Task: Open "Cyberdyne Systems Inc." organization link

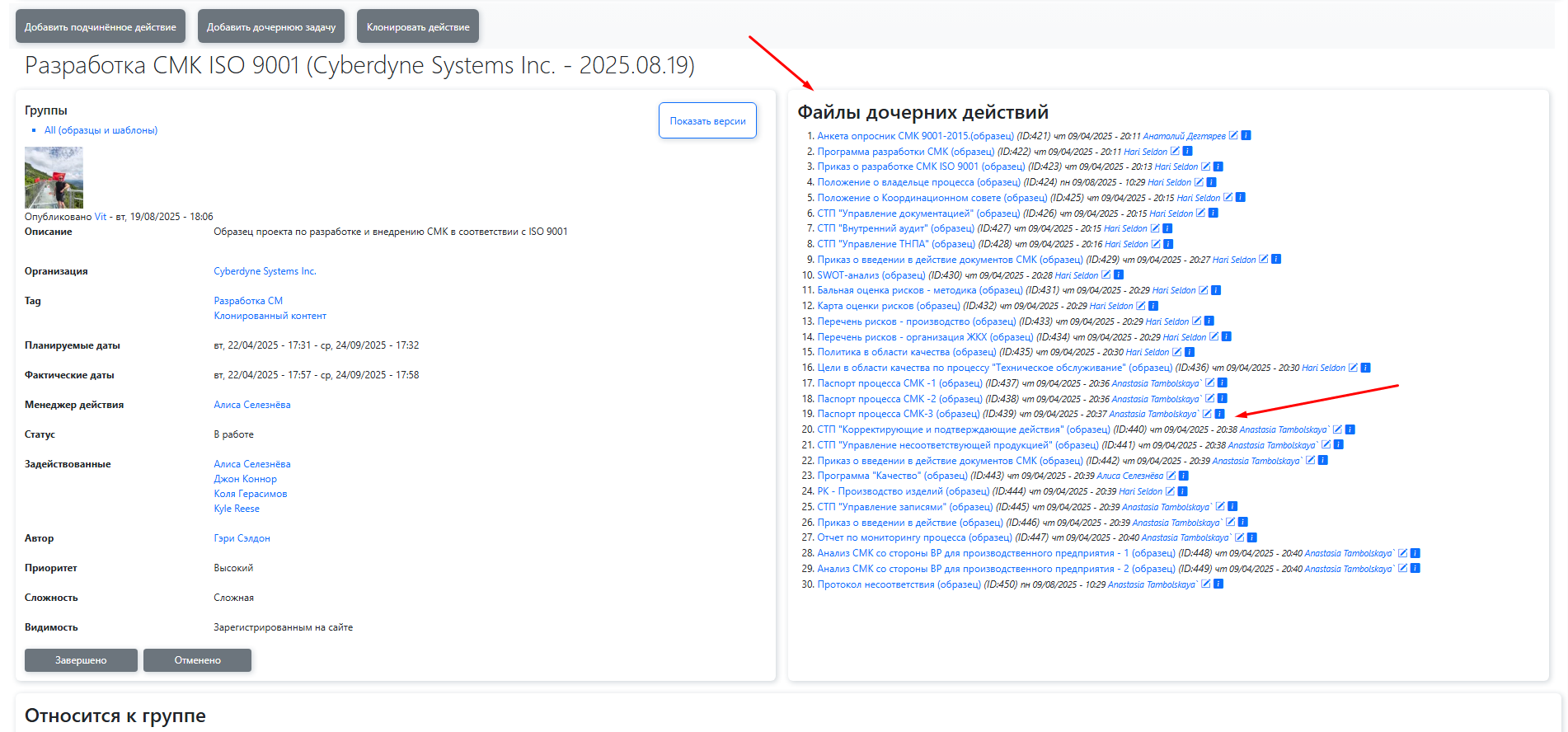Action: (265, 271)
